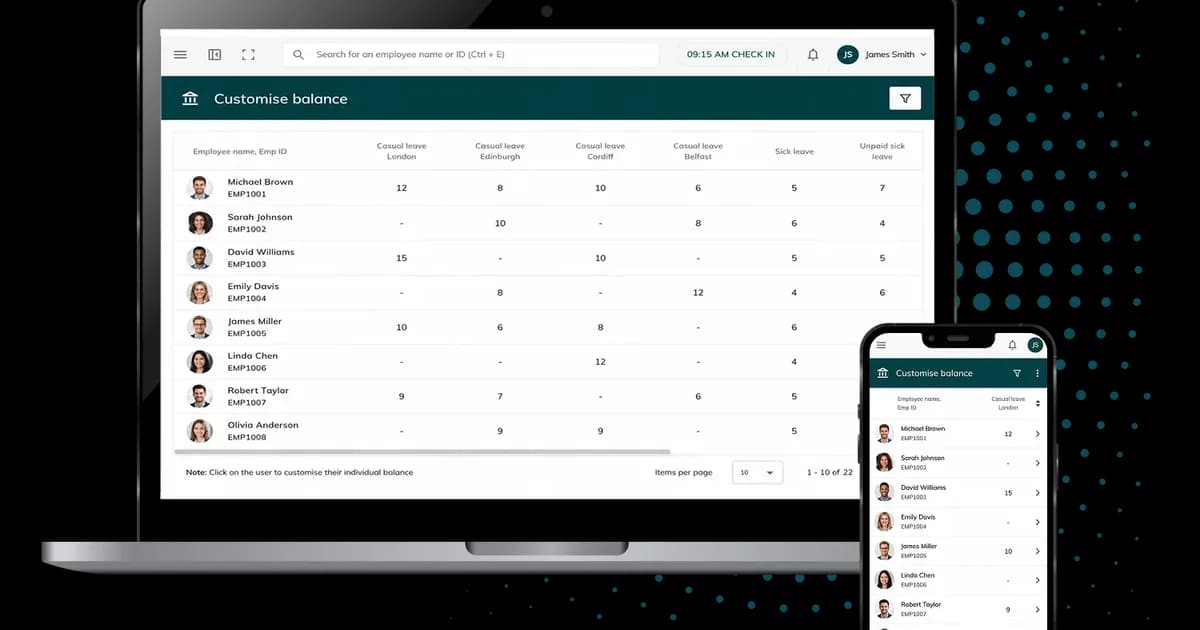The image size is (1200, 630).
Task: Tap the filter icon on phone screen
Action: point(1017,373)
